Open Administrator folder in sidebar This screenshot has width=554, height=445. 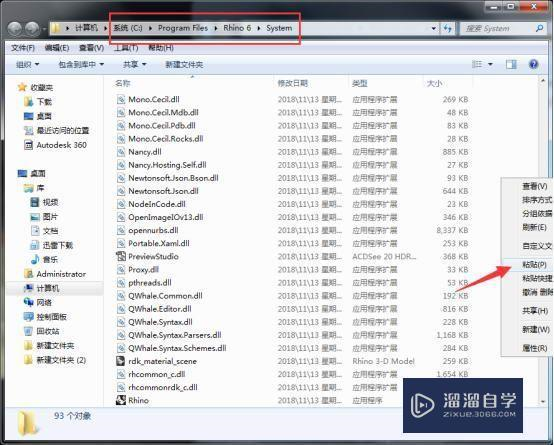(55, 274)
